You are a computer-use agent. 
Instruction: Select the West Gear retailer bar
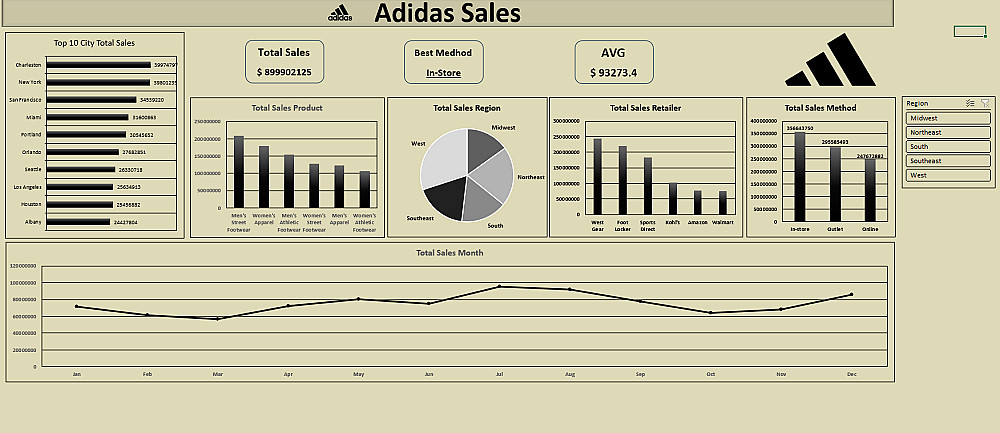pyautogui.click(x=598, y=177)
